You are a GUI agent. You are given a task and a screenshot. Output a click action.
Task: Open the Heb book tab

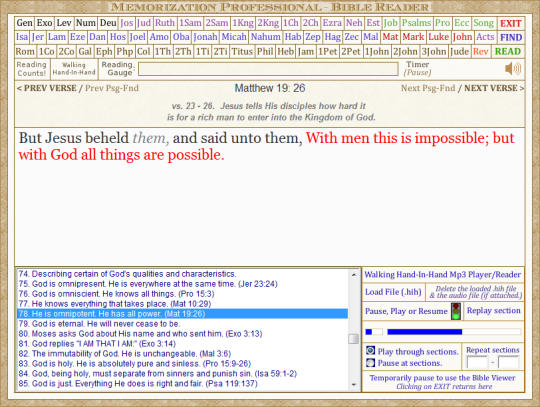click(x=286, y=52)
